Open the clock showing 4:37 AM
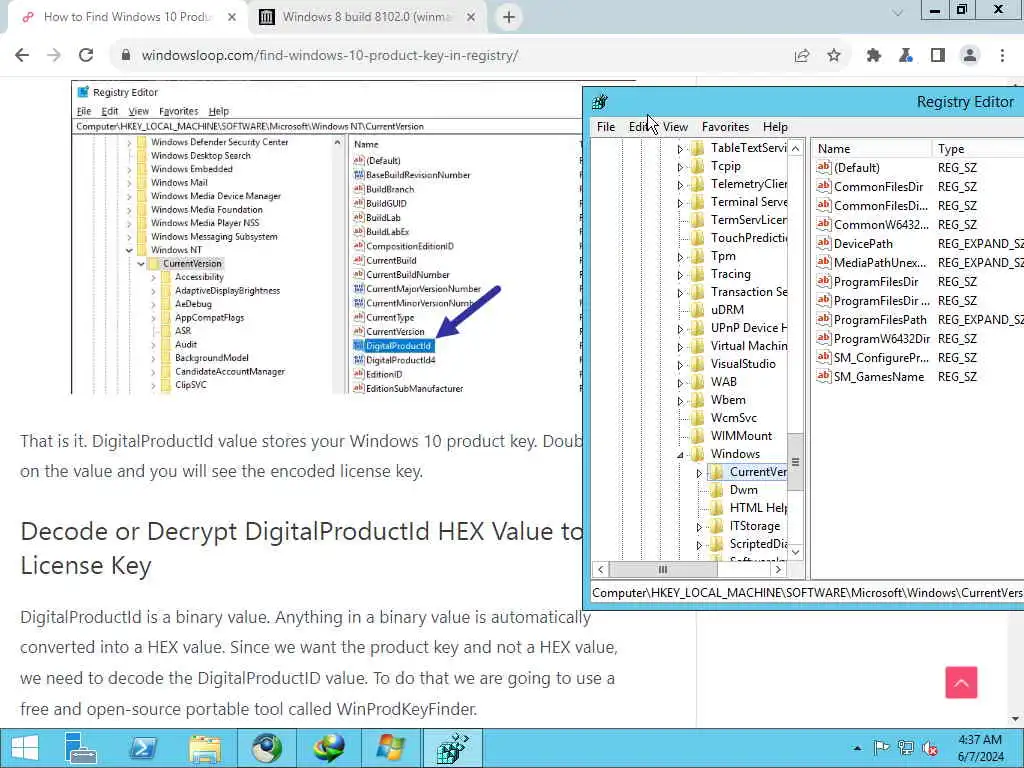The image size is (1024, 768). pos(980,748)
